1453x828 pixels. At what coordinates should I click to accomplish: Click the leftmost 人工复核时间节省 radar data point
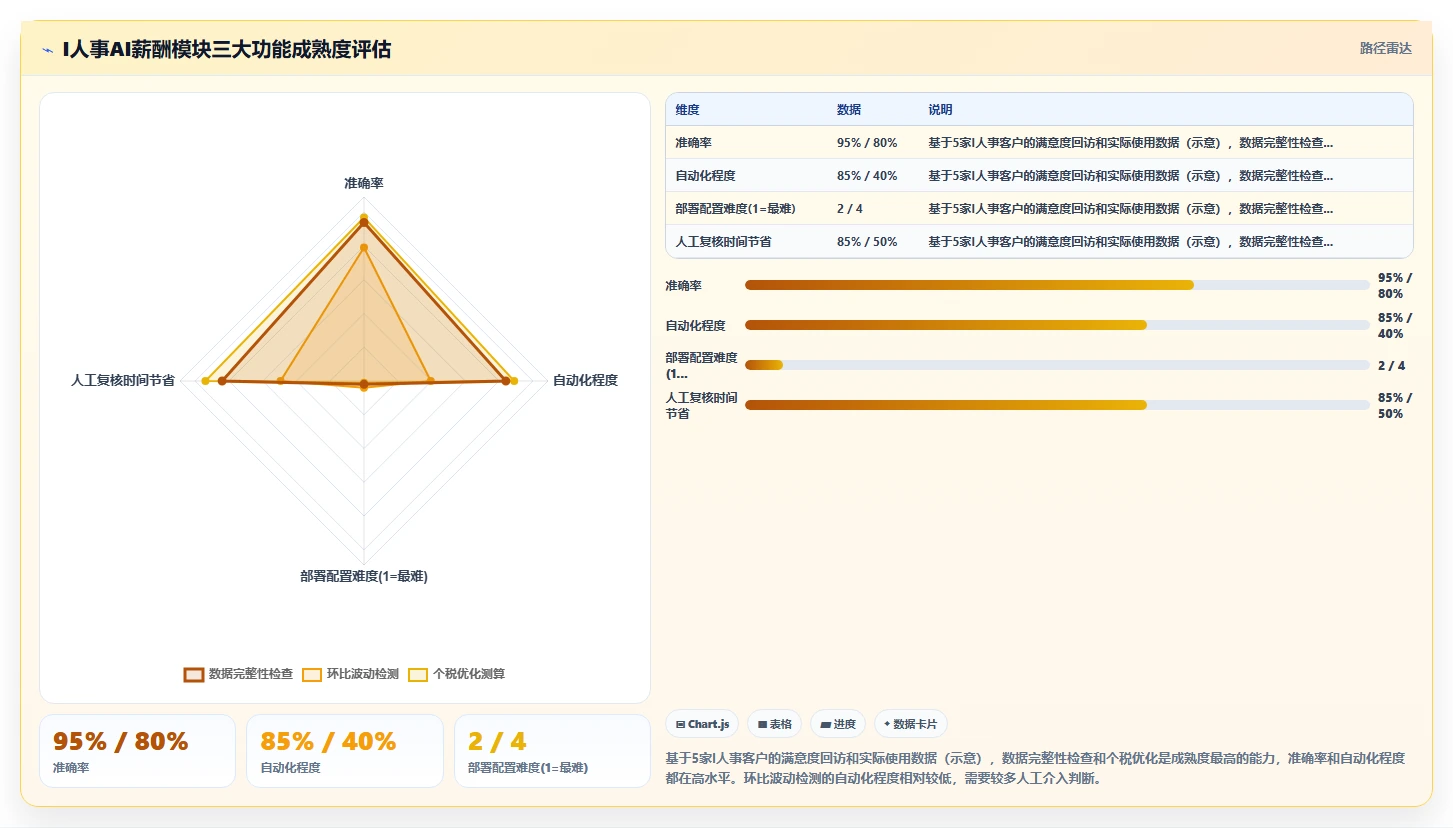(206, 381)
